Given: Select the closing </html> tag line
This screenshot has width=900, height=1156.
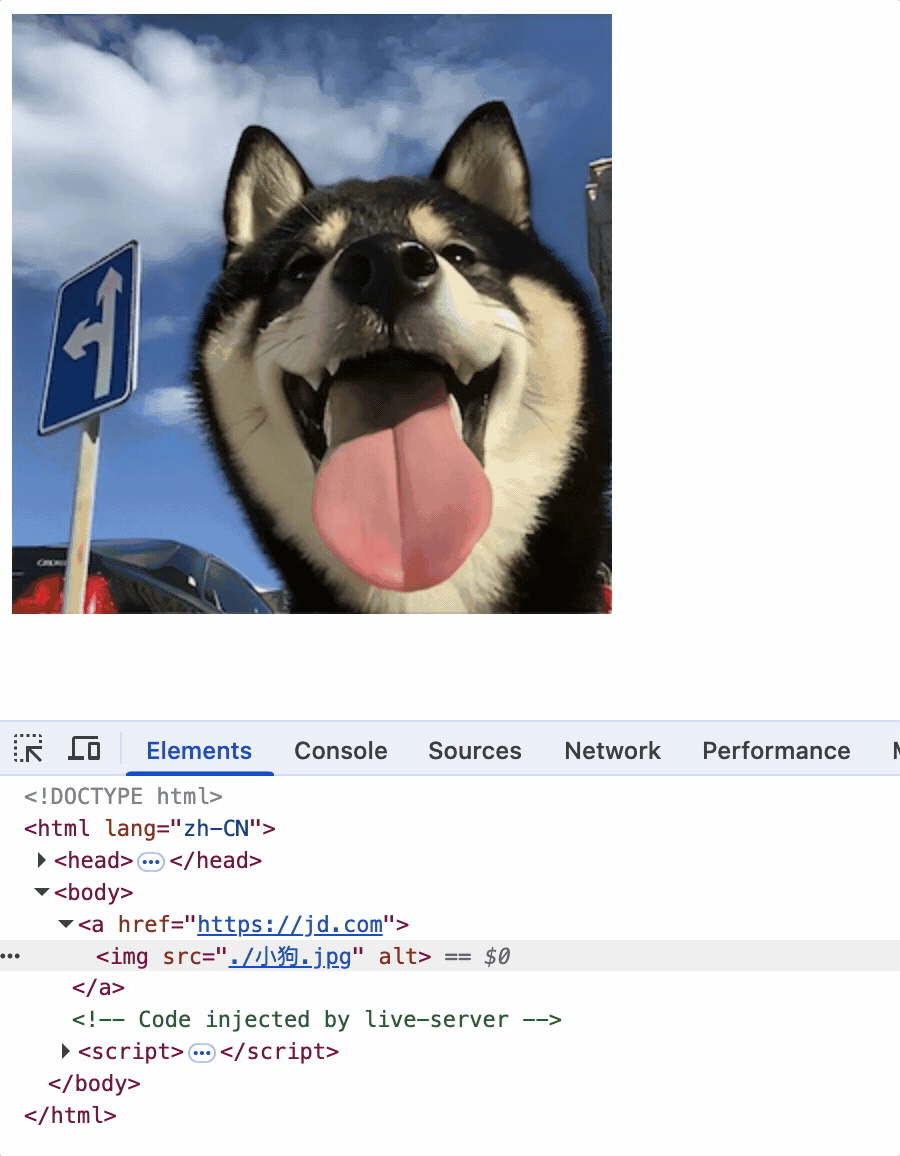Looking at the screenshot, I should (x=70, y=1115).
